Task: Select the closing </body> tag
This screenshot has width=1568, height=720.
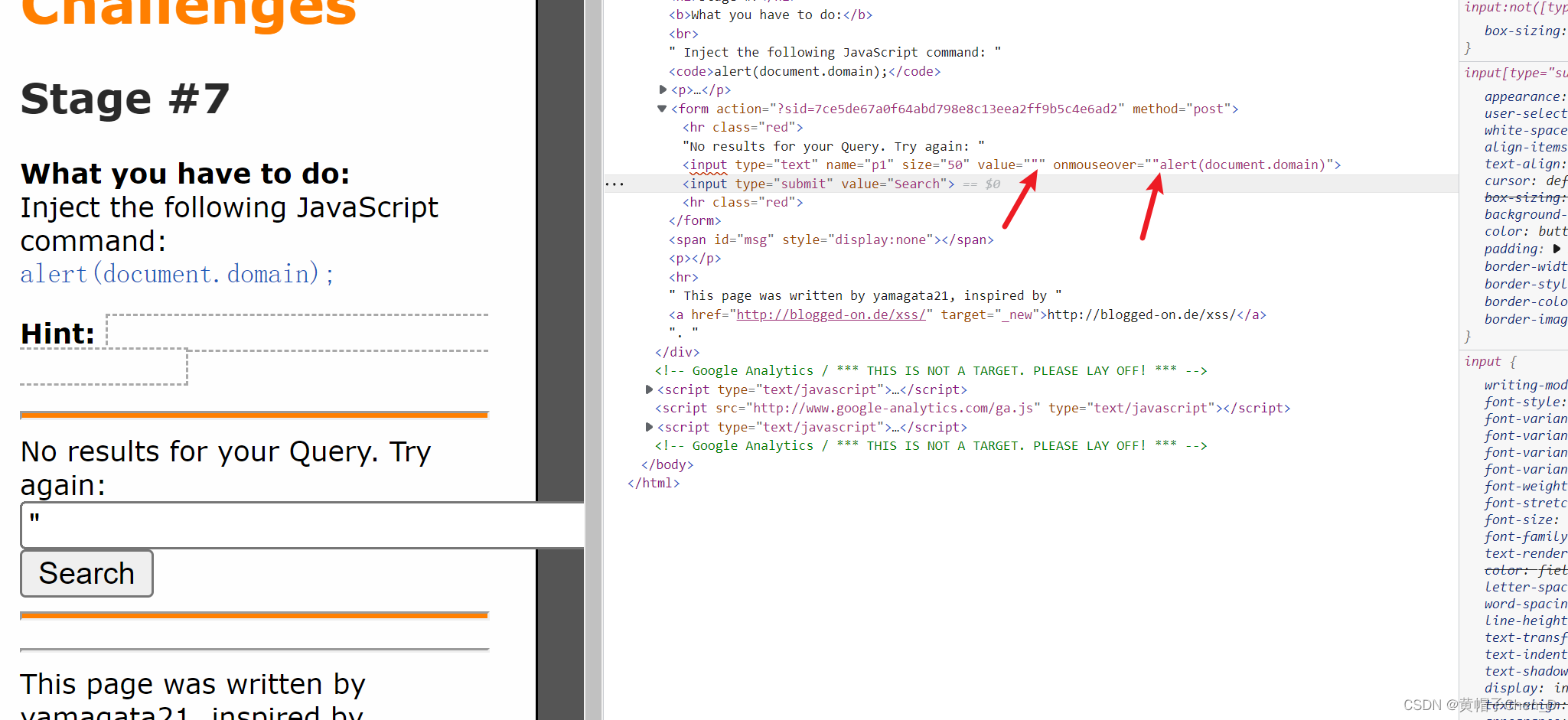Action: (x=667, y=464)
